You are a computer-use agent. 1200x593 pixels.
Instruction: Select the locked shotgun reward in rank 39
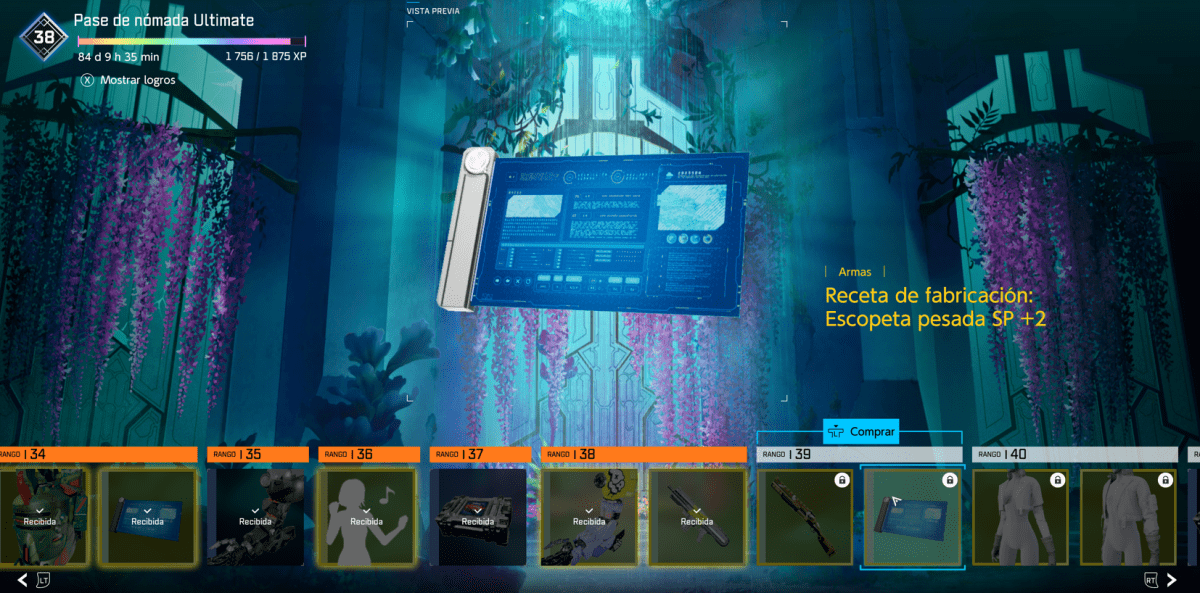click(805, 517)
